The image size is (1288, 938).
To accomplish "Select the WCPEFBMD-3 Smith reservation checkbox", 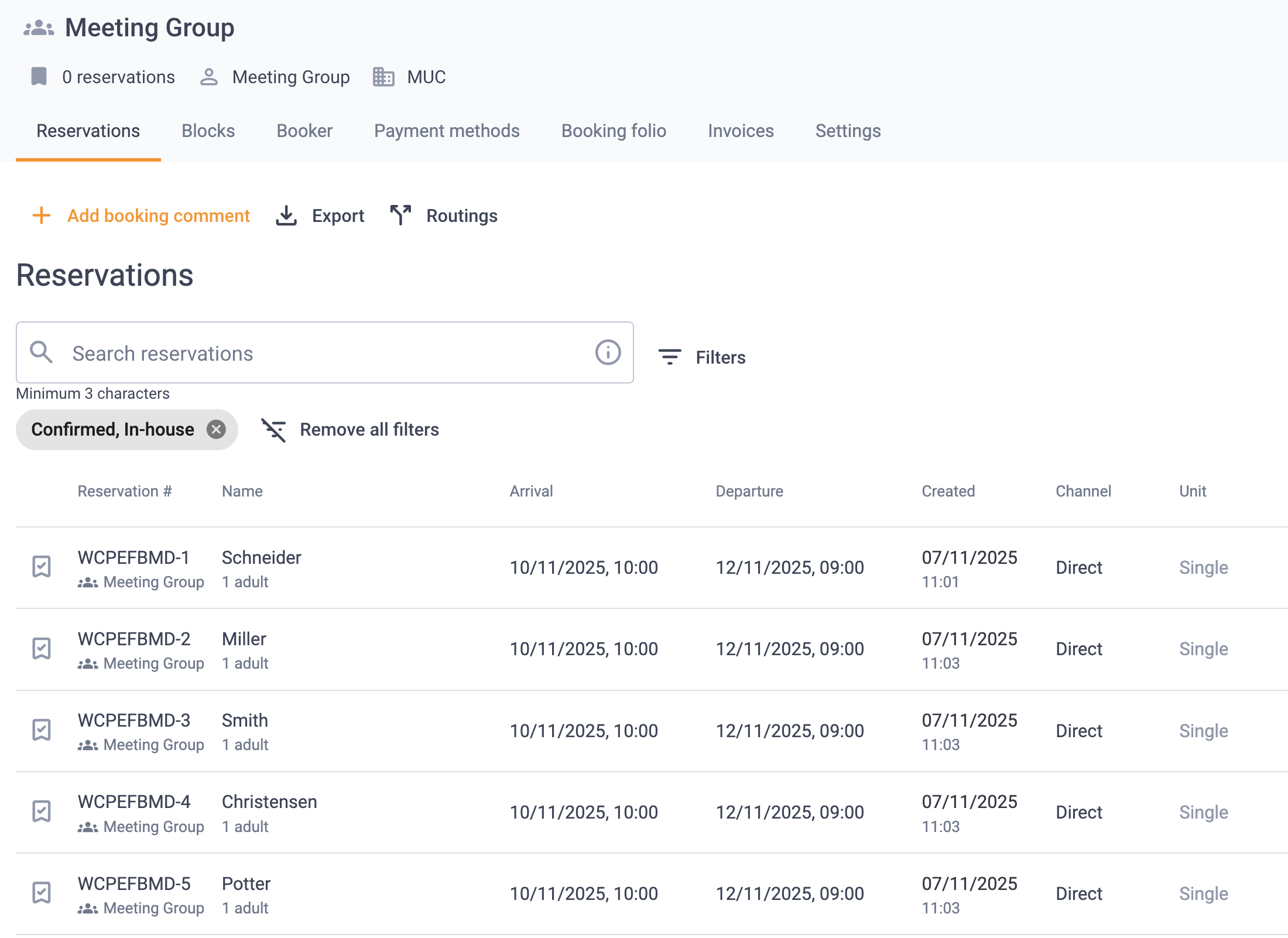I will [x=42, y=730].
